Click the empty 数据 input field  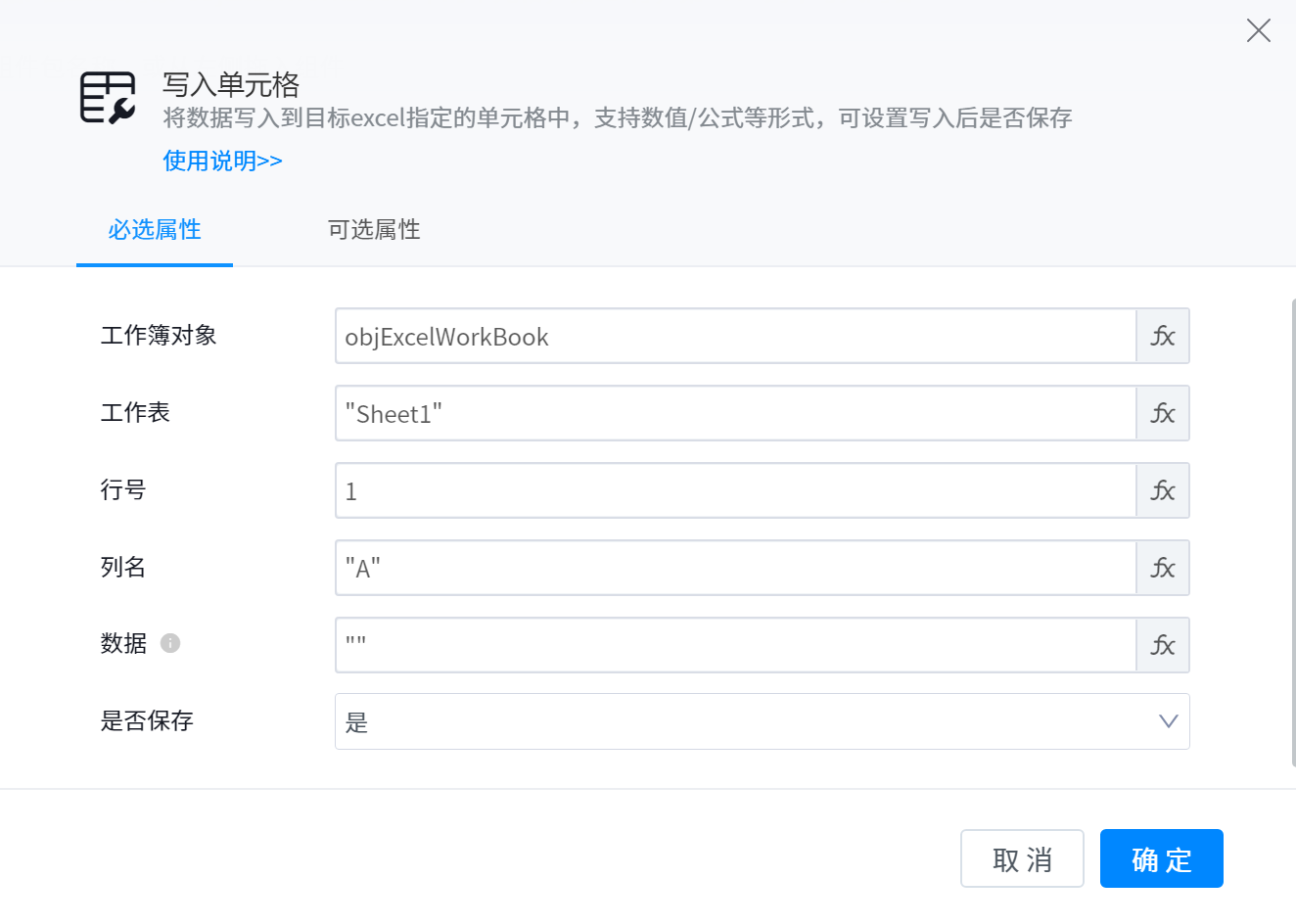point(734,645)
